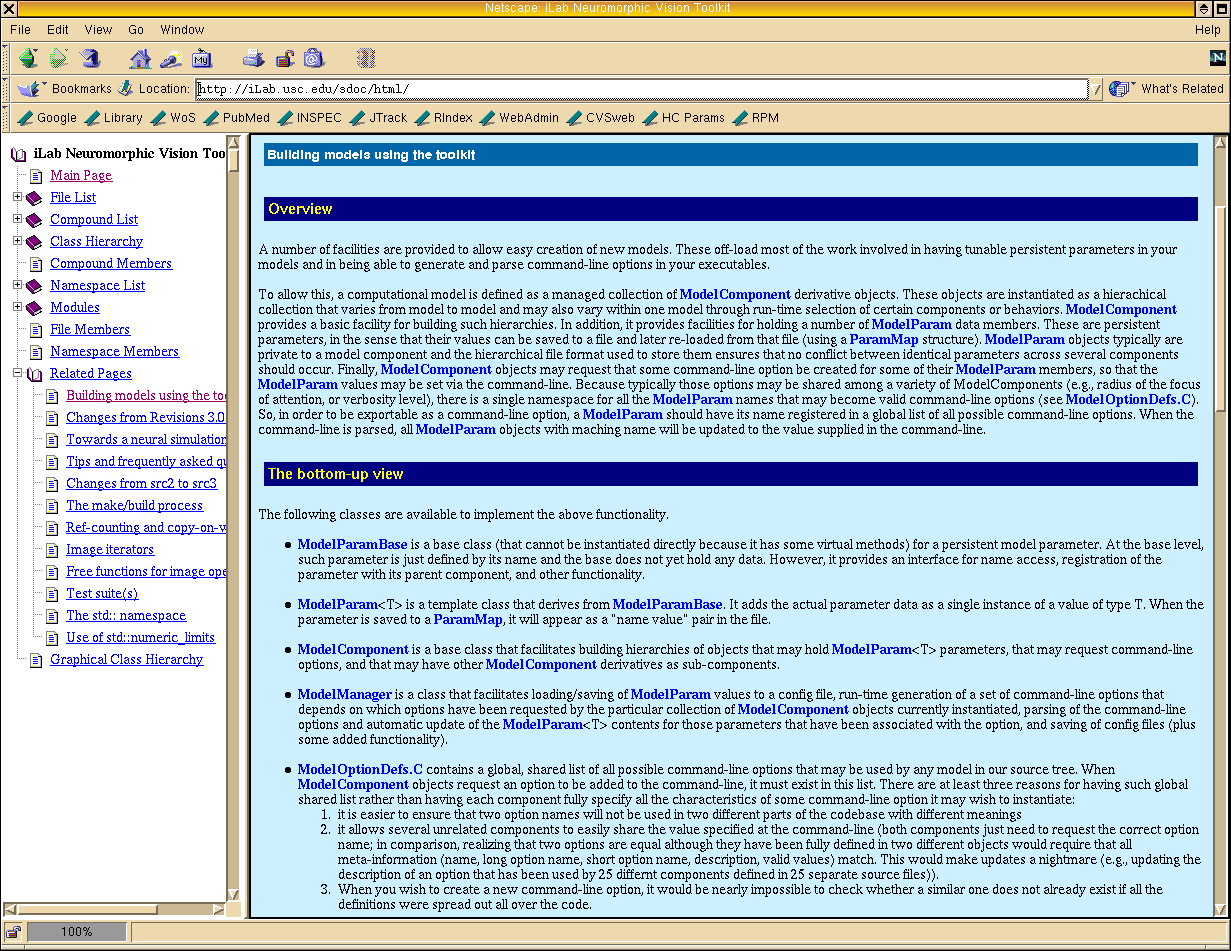The width and height of the screenshot is (1231, 951).
Task: Click the JTrack personal toolbar bookmark
Action: coord(378,118)
